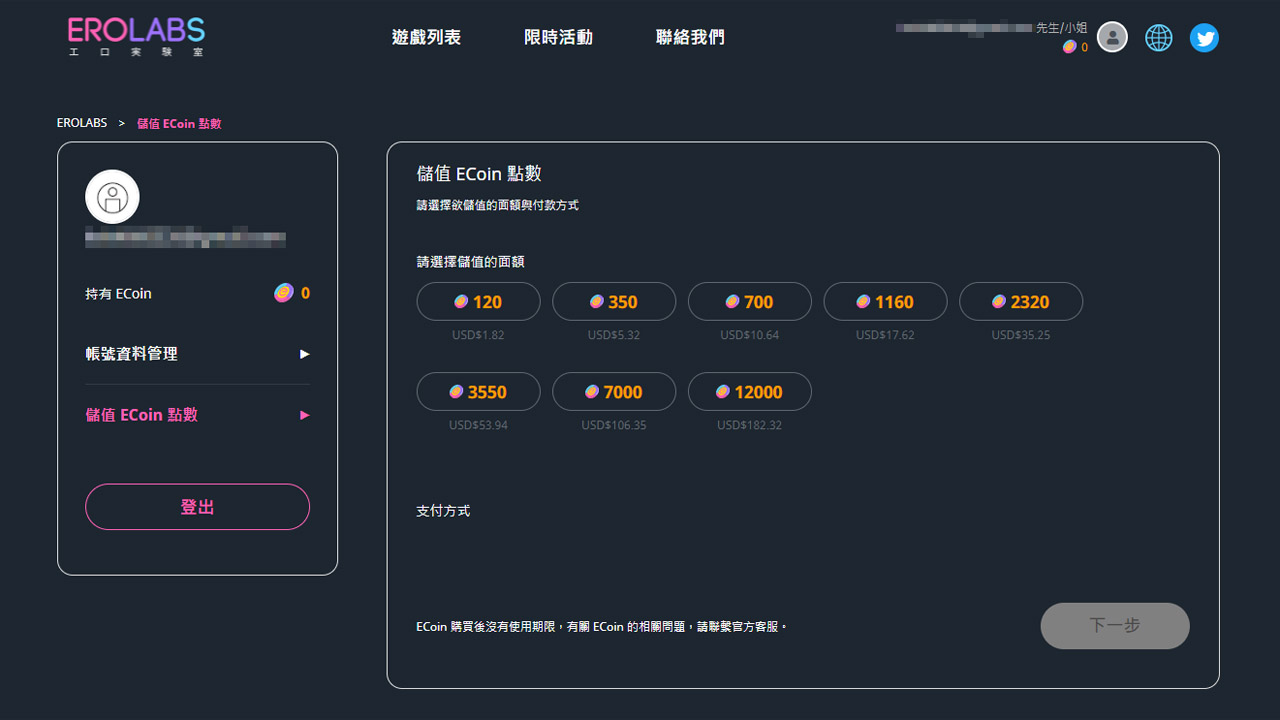Click the ECoin expiry notice text
This screenshot has height=720, width=1280.
pos(602,627)
